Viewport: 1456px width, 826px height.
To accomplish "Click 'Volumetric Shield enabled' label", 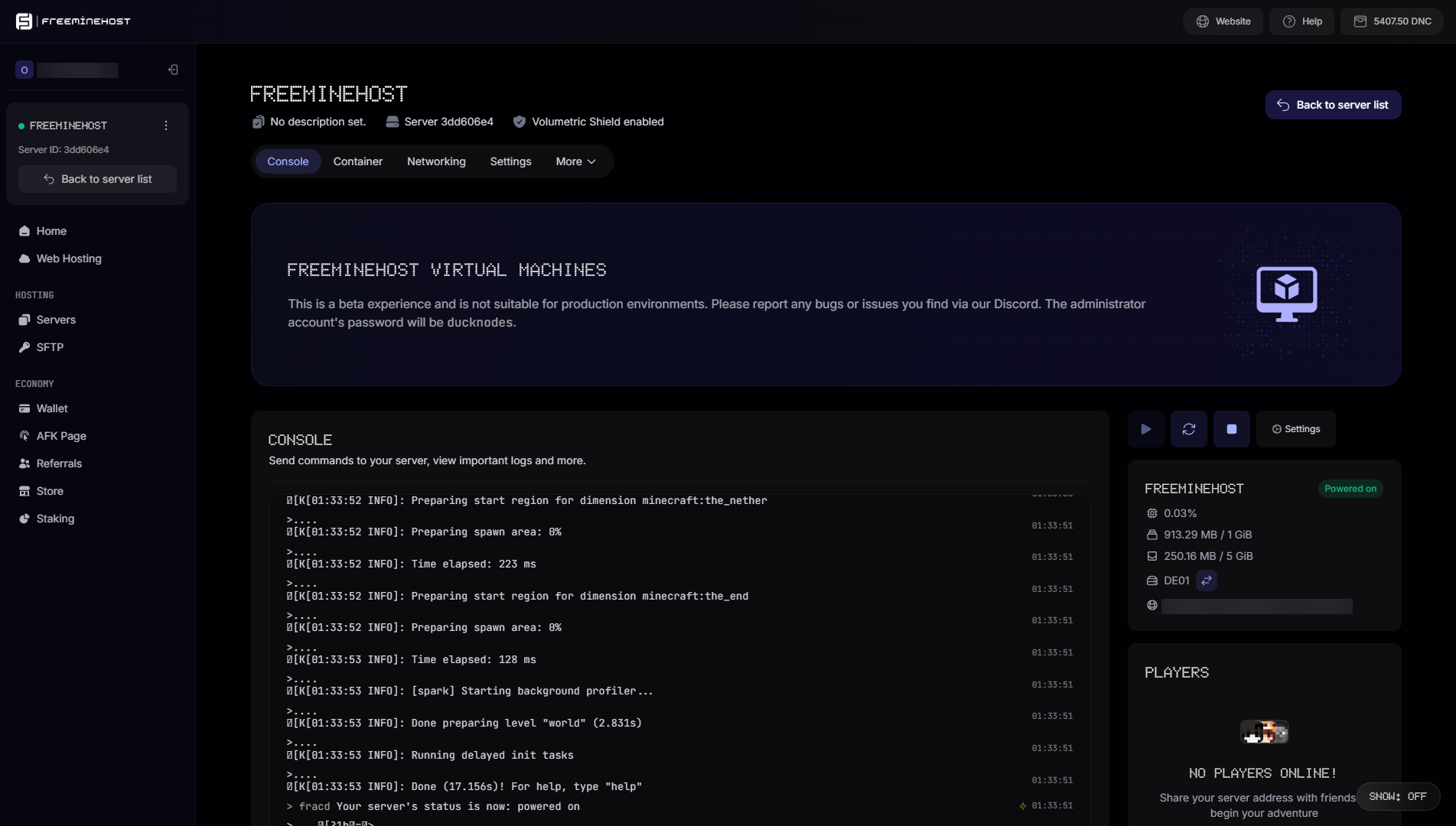I will click(x=598, y=122).
